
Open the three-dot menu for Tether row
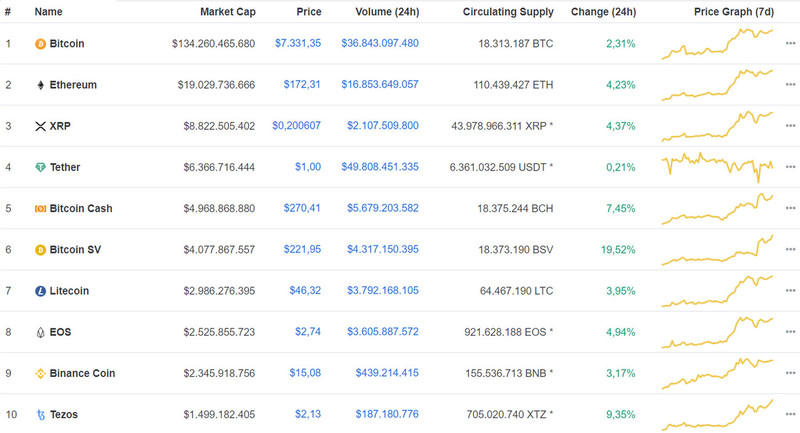click(x=790, y=167)
